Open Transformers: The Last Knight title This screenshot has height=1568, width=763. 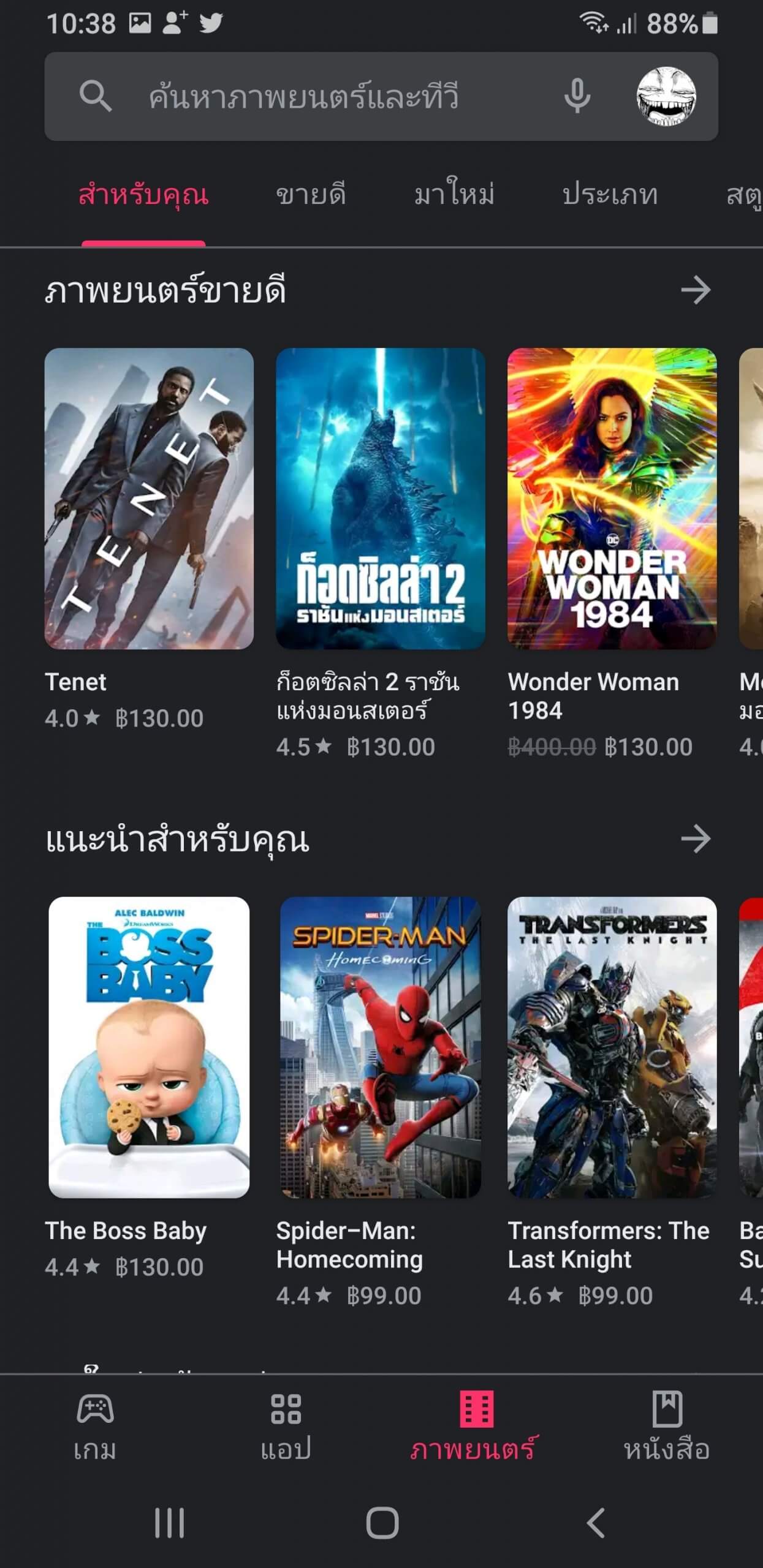tap(609, 1245)
